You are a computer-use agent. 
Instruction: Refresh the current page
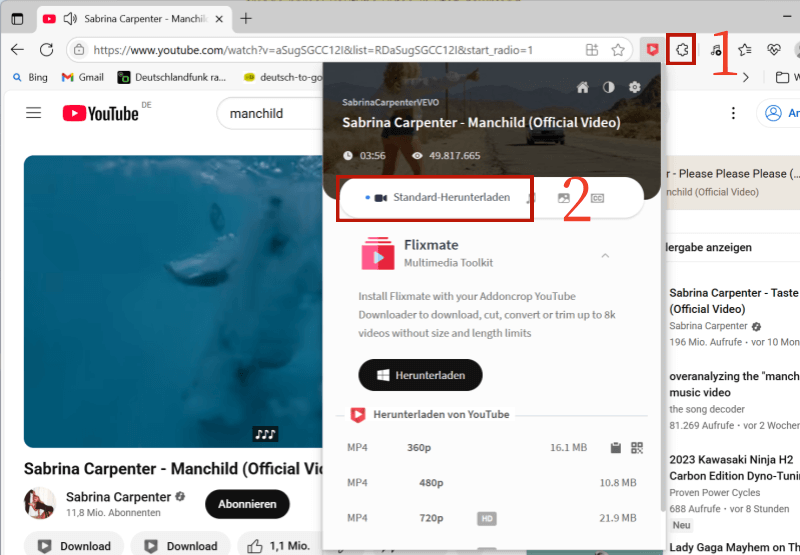(46, 49)
